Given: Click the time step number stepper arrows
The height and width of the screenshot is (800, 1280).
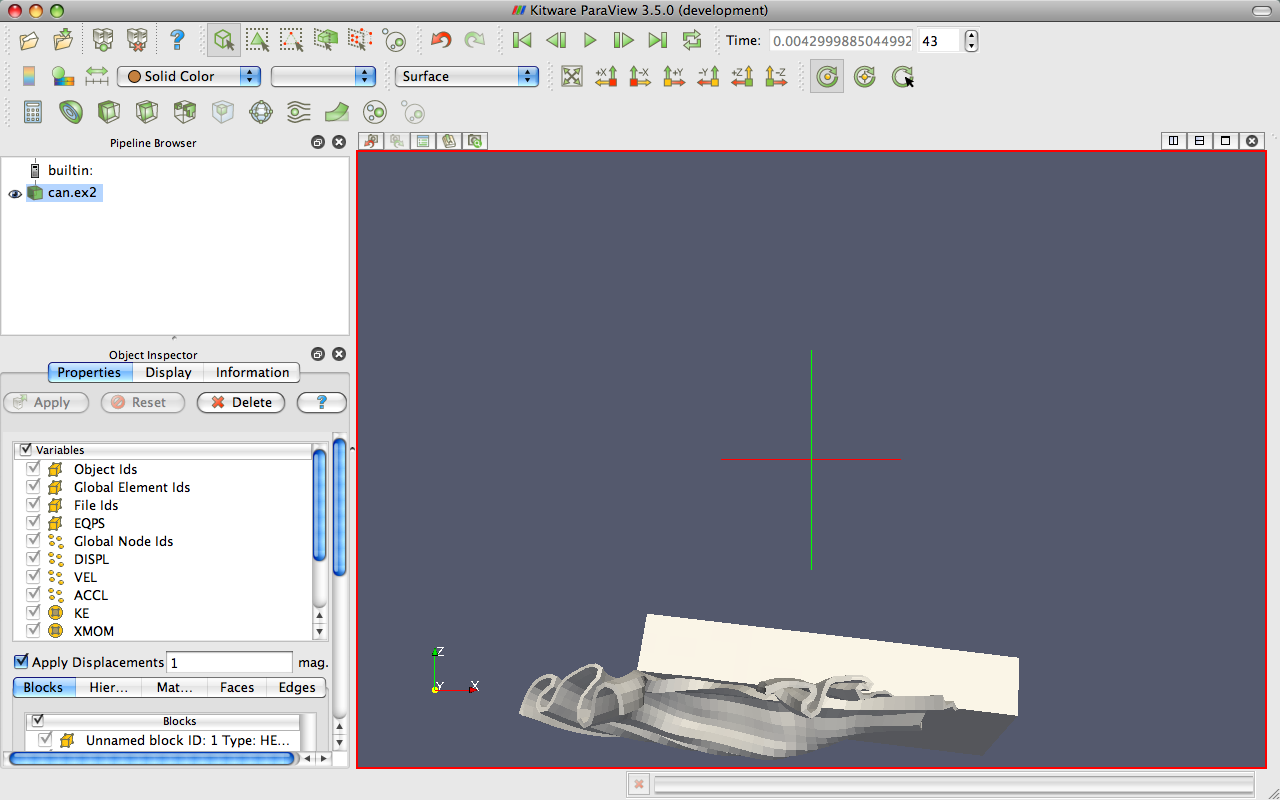Looking at the screenshot, I should point(970,41).
